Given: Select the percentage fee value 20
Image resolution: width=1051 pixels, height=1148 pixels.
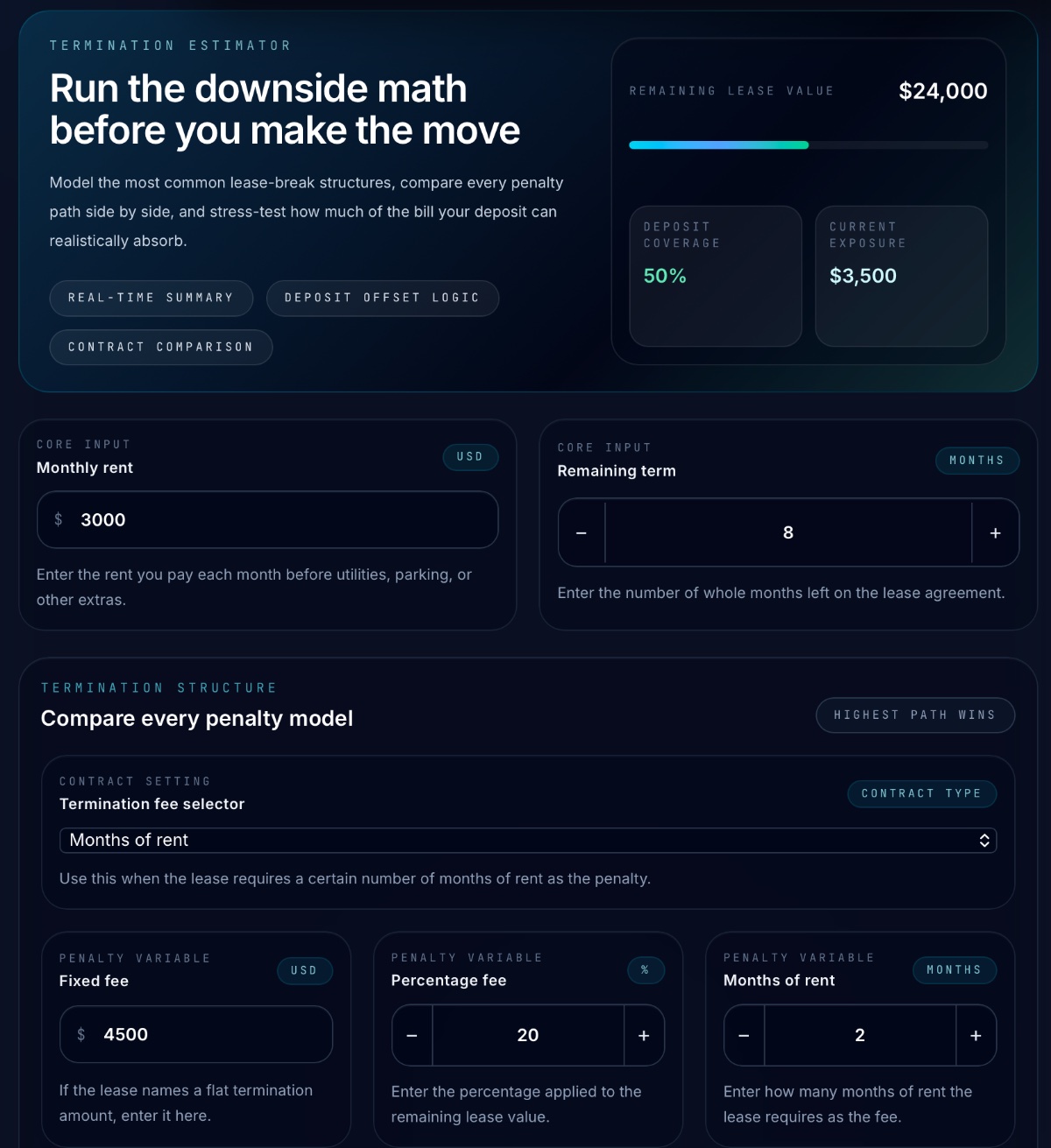Looking at the screenshot, I should [528, 1035].
